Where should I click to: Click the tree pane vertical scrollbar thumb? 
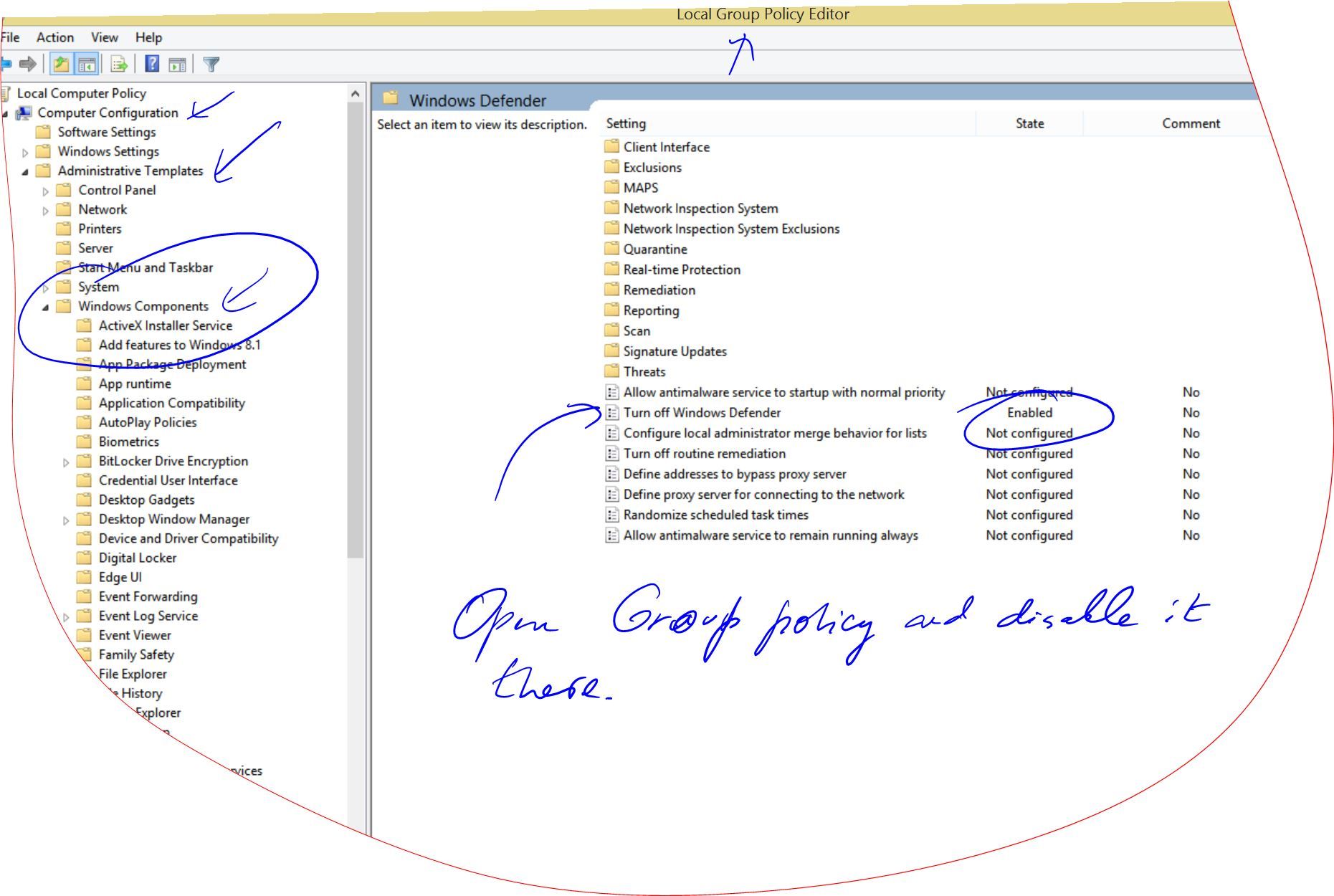356,330
